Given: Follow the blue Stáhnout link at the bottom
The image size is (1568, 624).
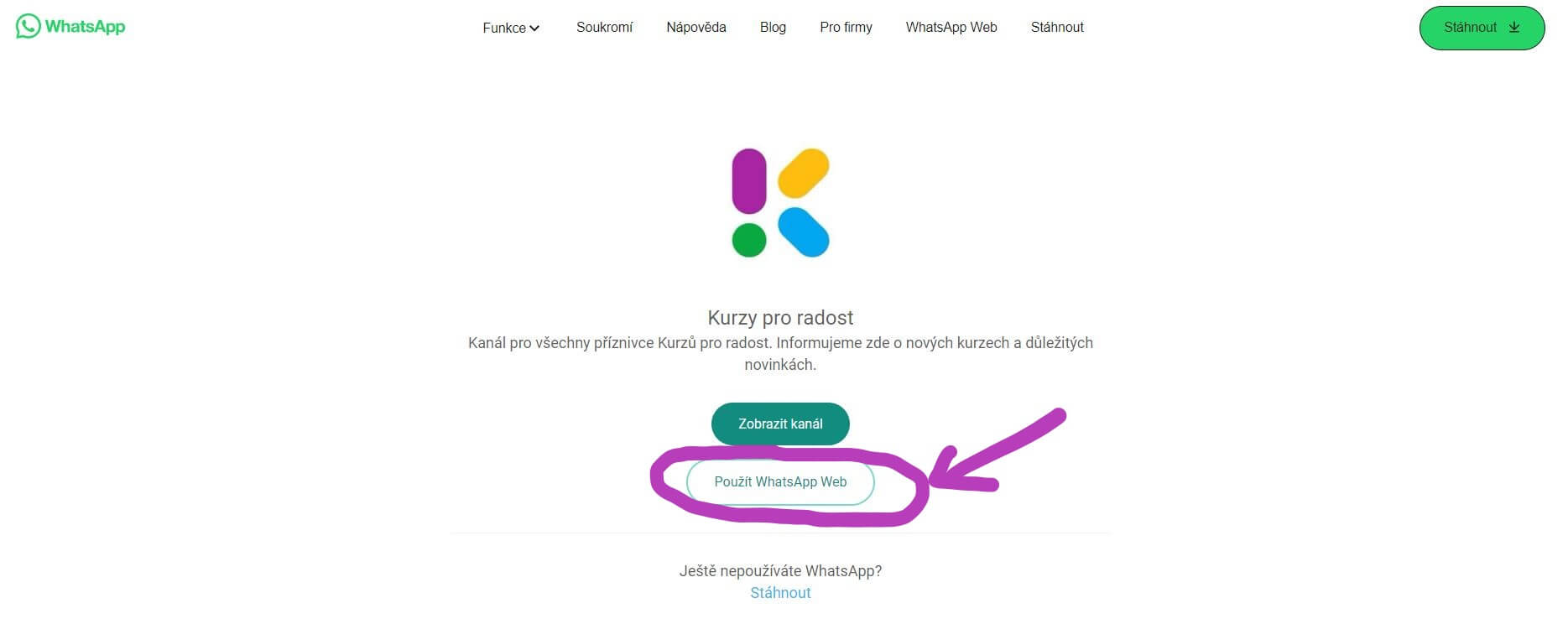Looking at the screenshot, I should [x=780, y=593].
